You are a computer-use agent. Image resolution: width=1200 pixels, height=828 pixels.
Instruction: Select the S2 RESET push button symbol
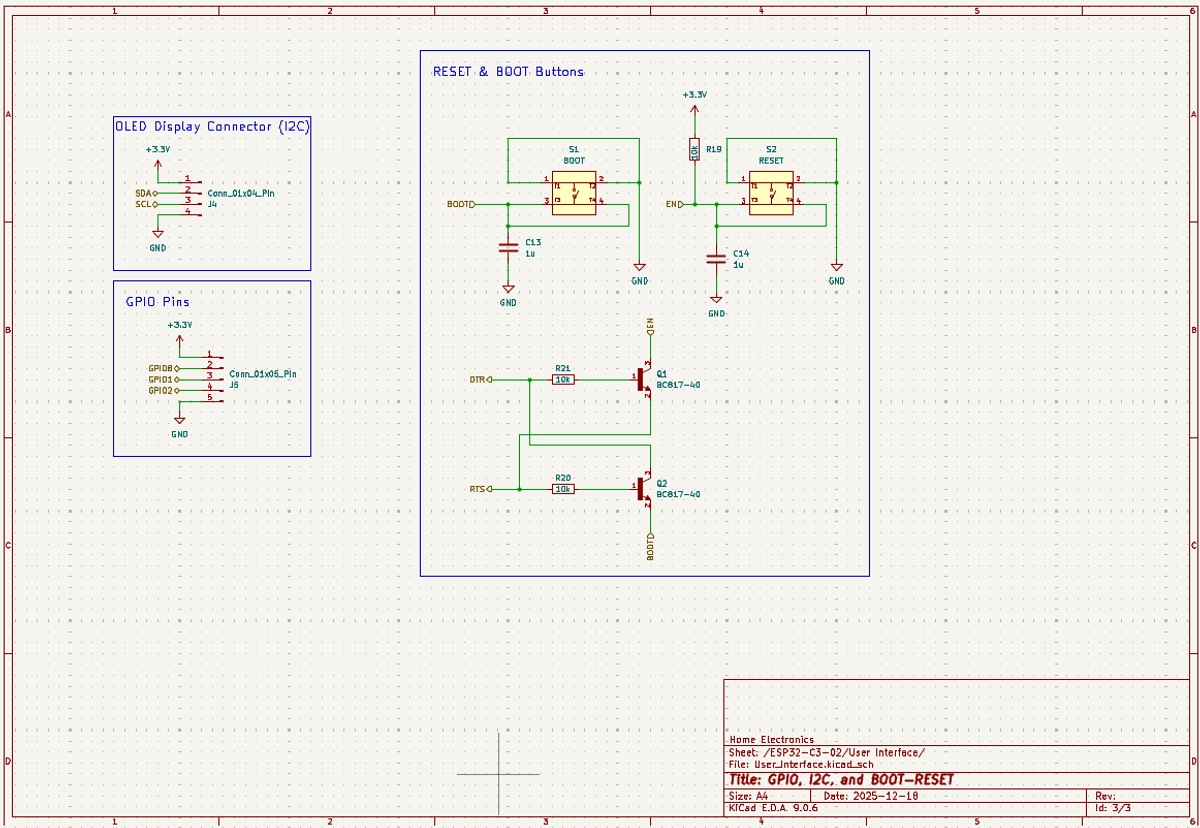pyautogui.click(x=770, y=192)
